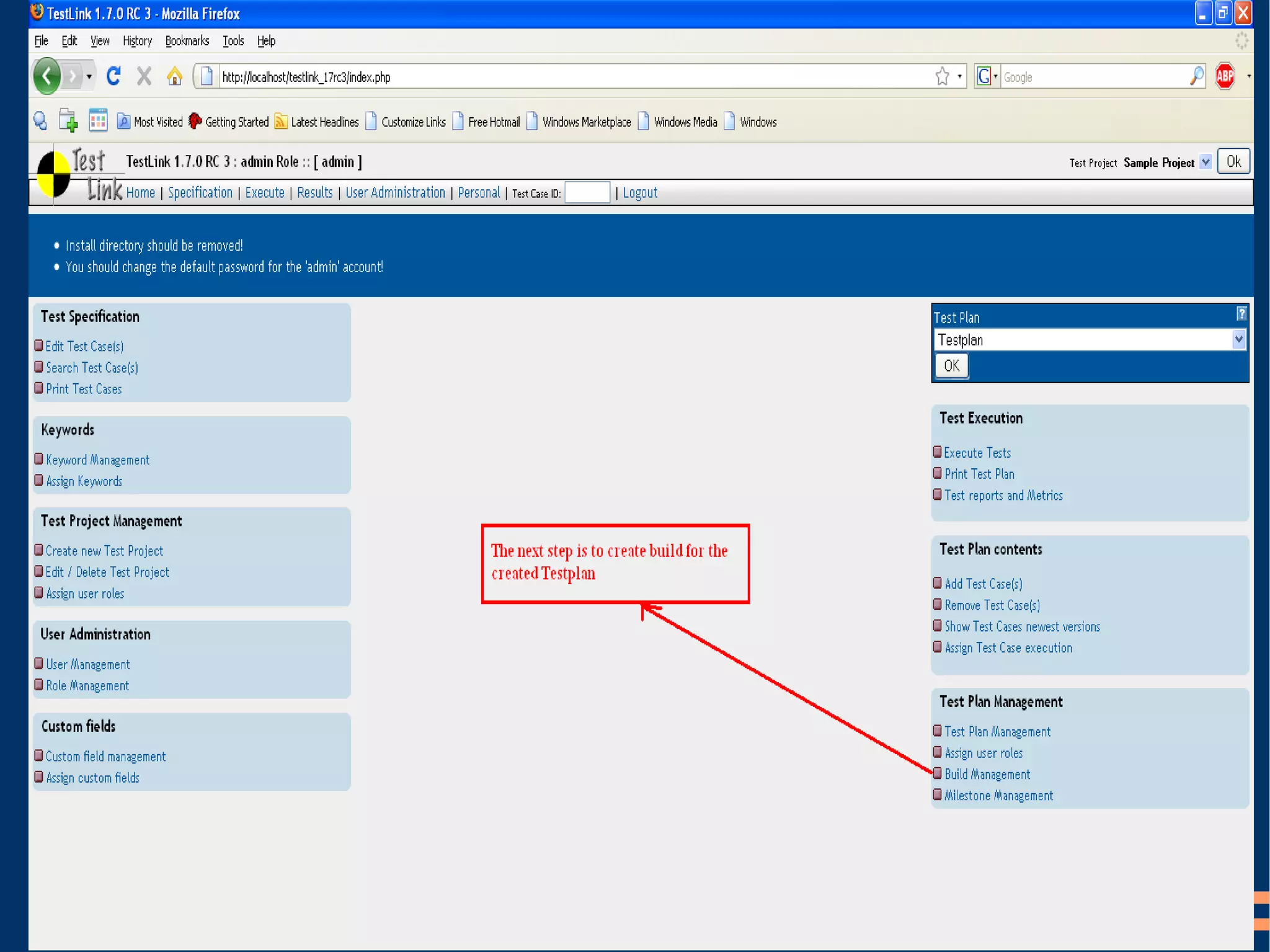Open the Custom field management link
This screenshot has height=952, width=1270.
pos(105,757)
